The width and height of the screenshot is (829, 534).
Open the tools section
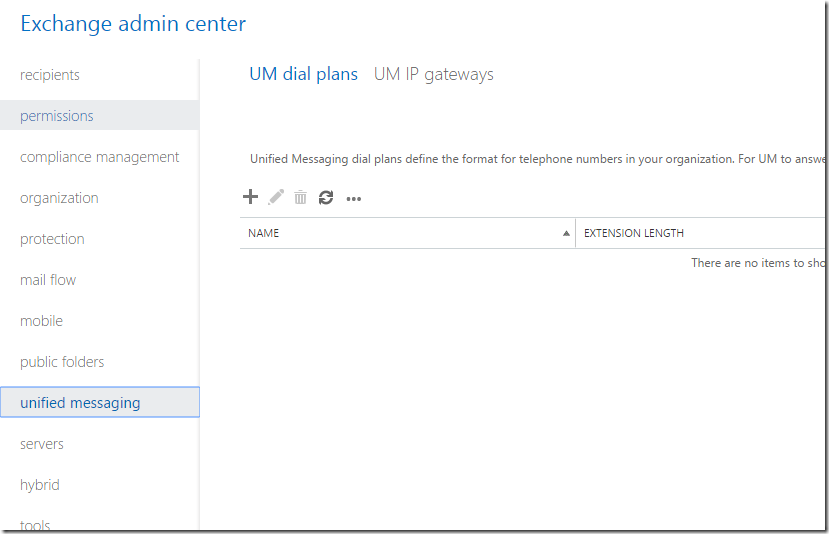pos(35,524)
